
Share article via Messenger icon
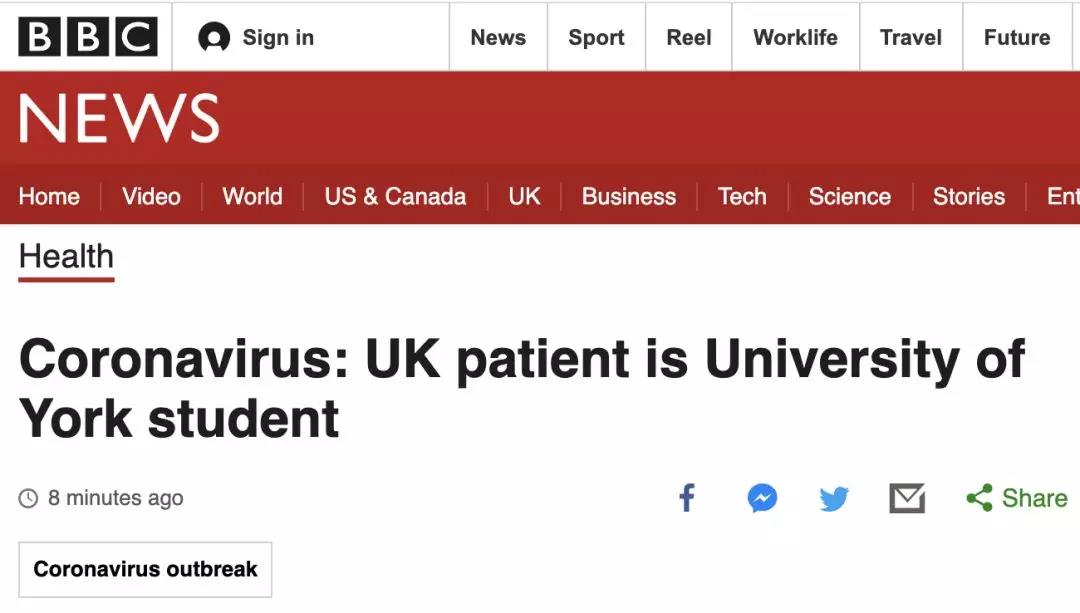click(x=762, y=498)
